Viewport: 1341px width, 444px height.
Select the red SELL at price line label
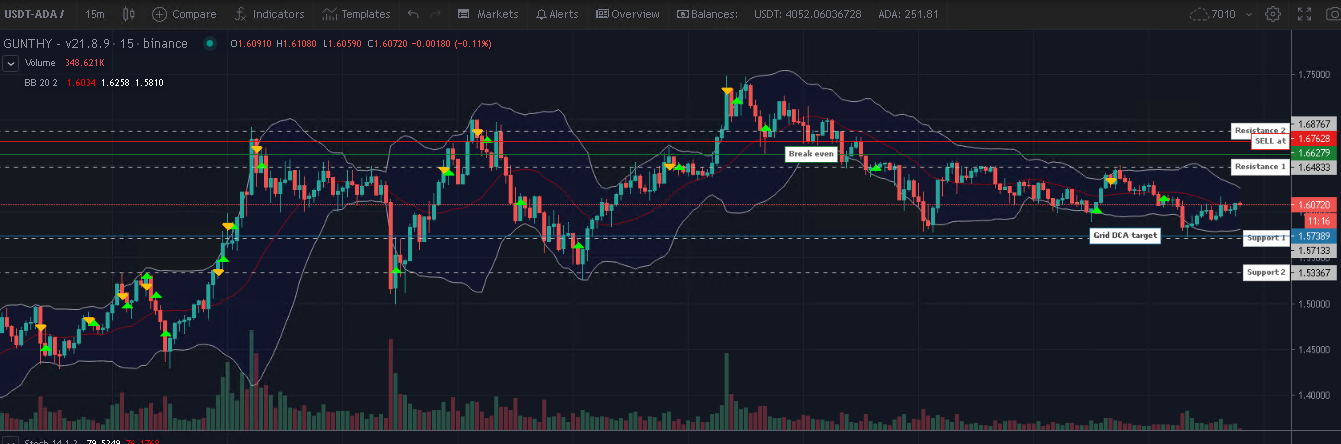(1268, 141)
